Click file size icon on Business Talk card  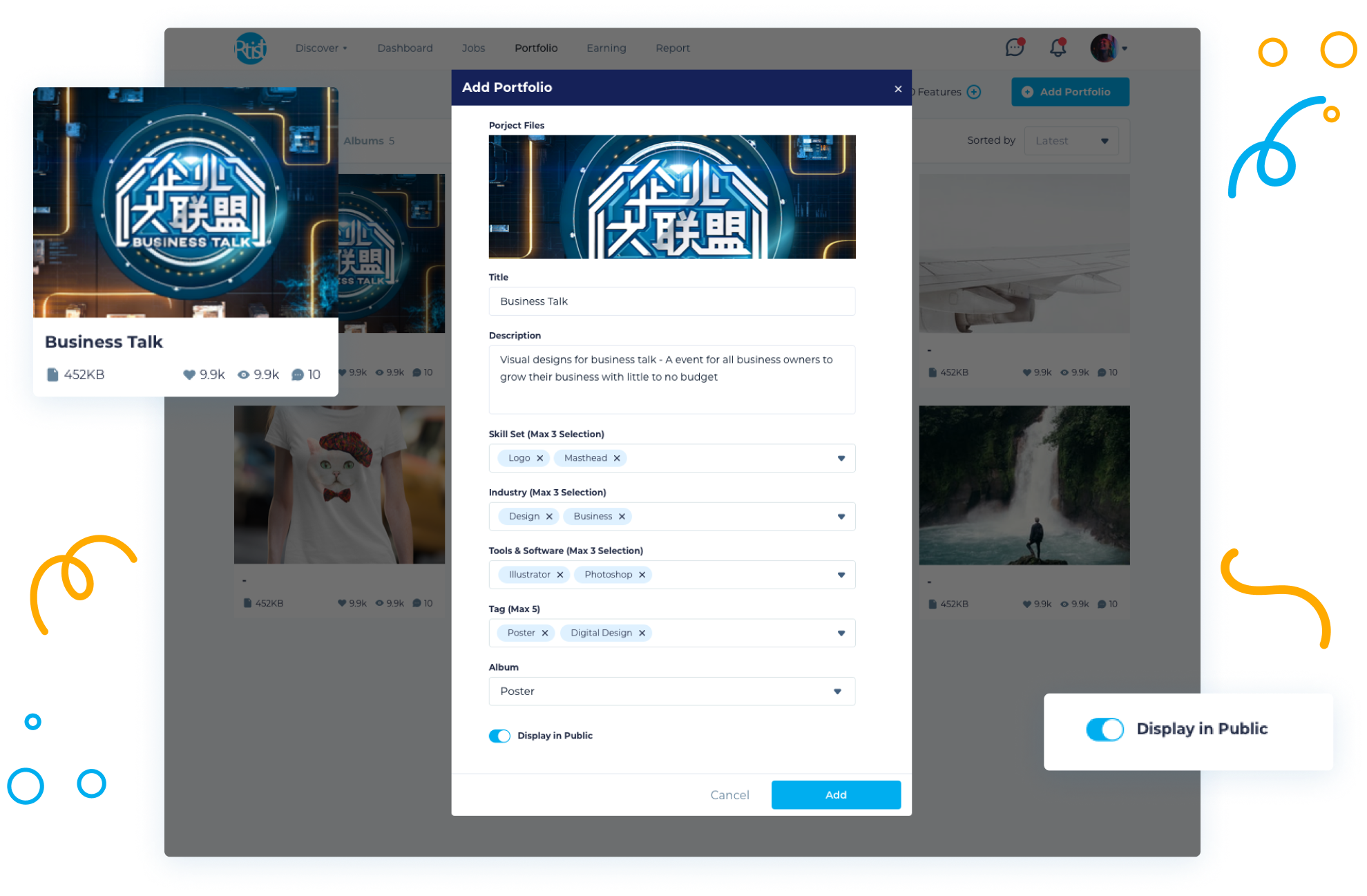tap(52, 374)
